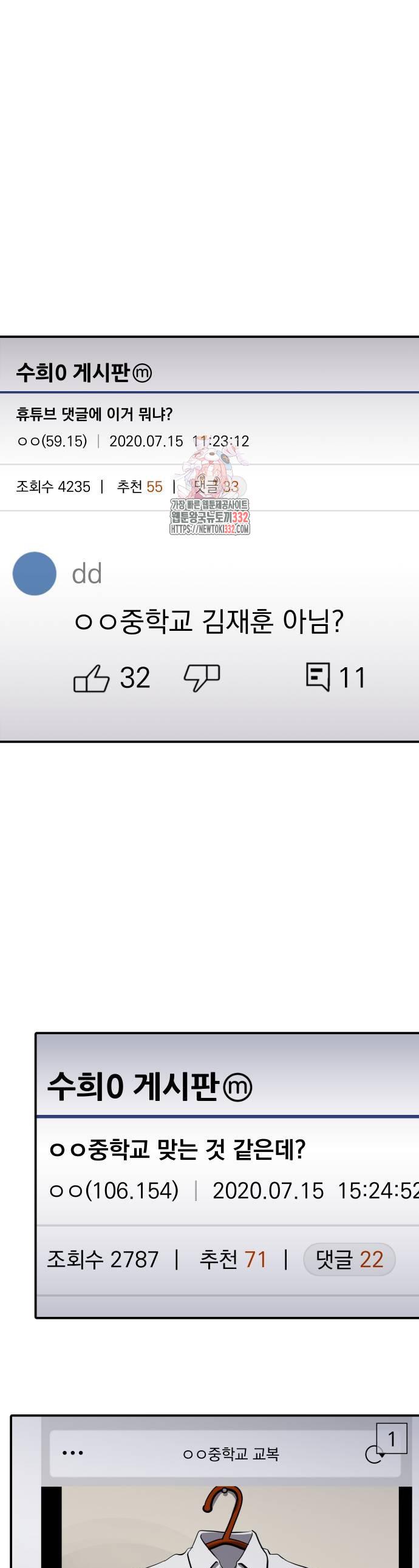Click 추천 71 recommend count

(x=233, y=1259)
